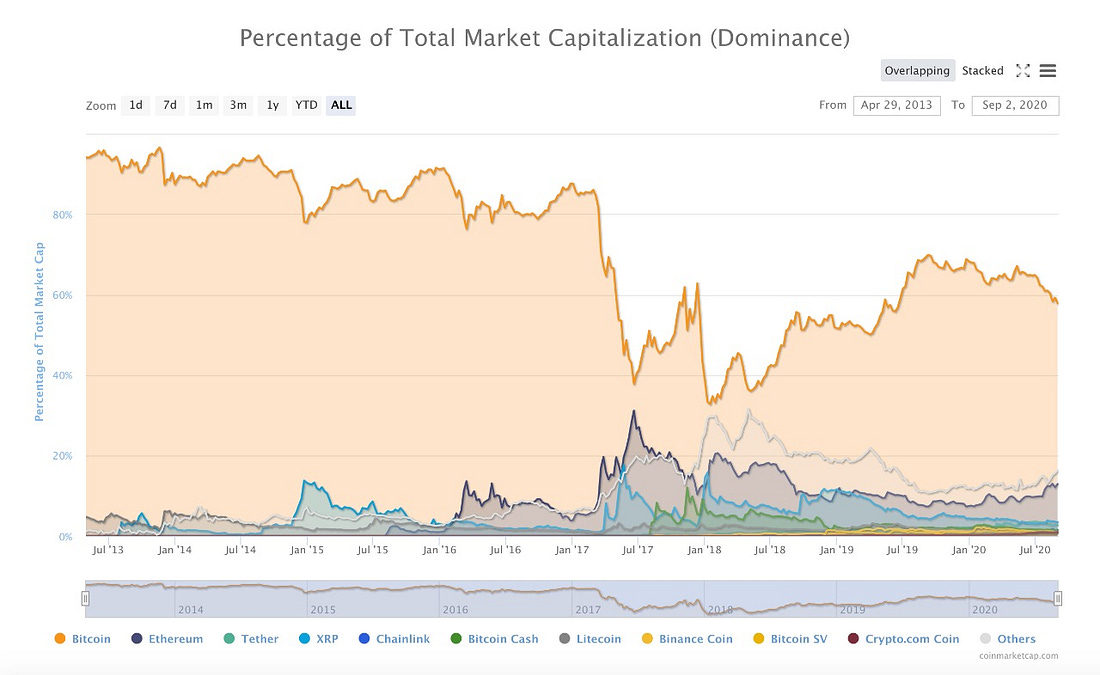Click the Bitcoin Cash green legend dot

click(x=456, y=639)
